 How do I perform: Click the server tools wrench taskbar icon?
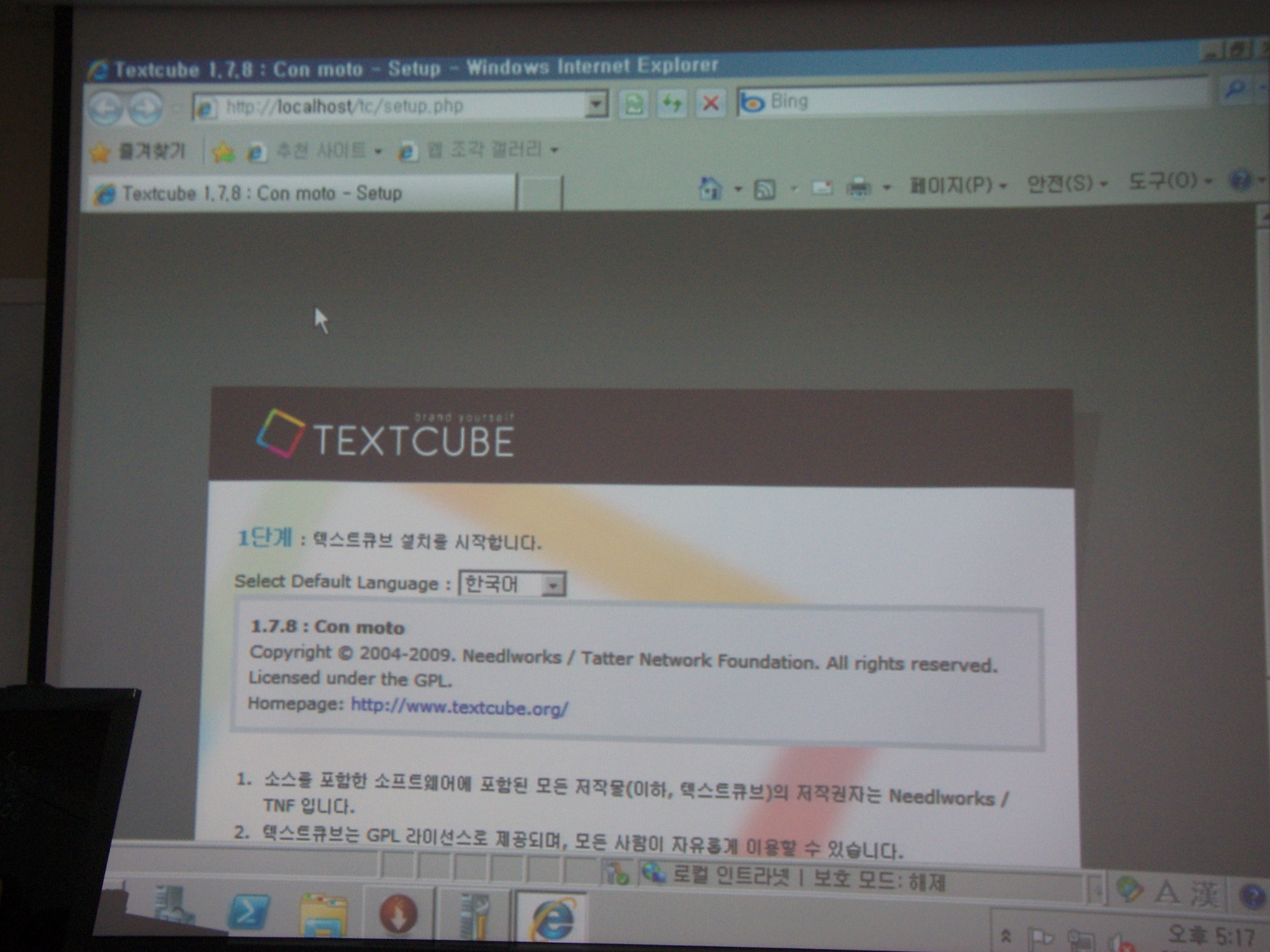click(x=475, y=916)
